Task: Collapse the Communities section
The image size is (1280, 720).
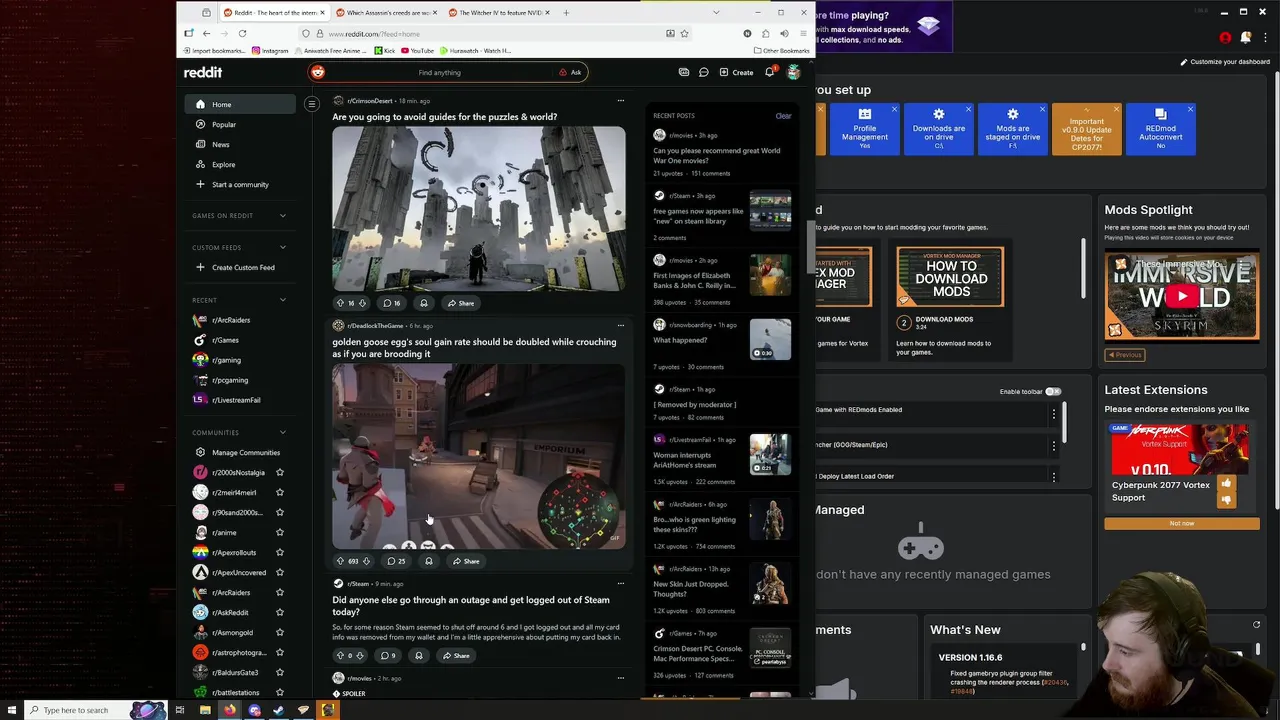Action: click(283, 432)
